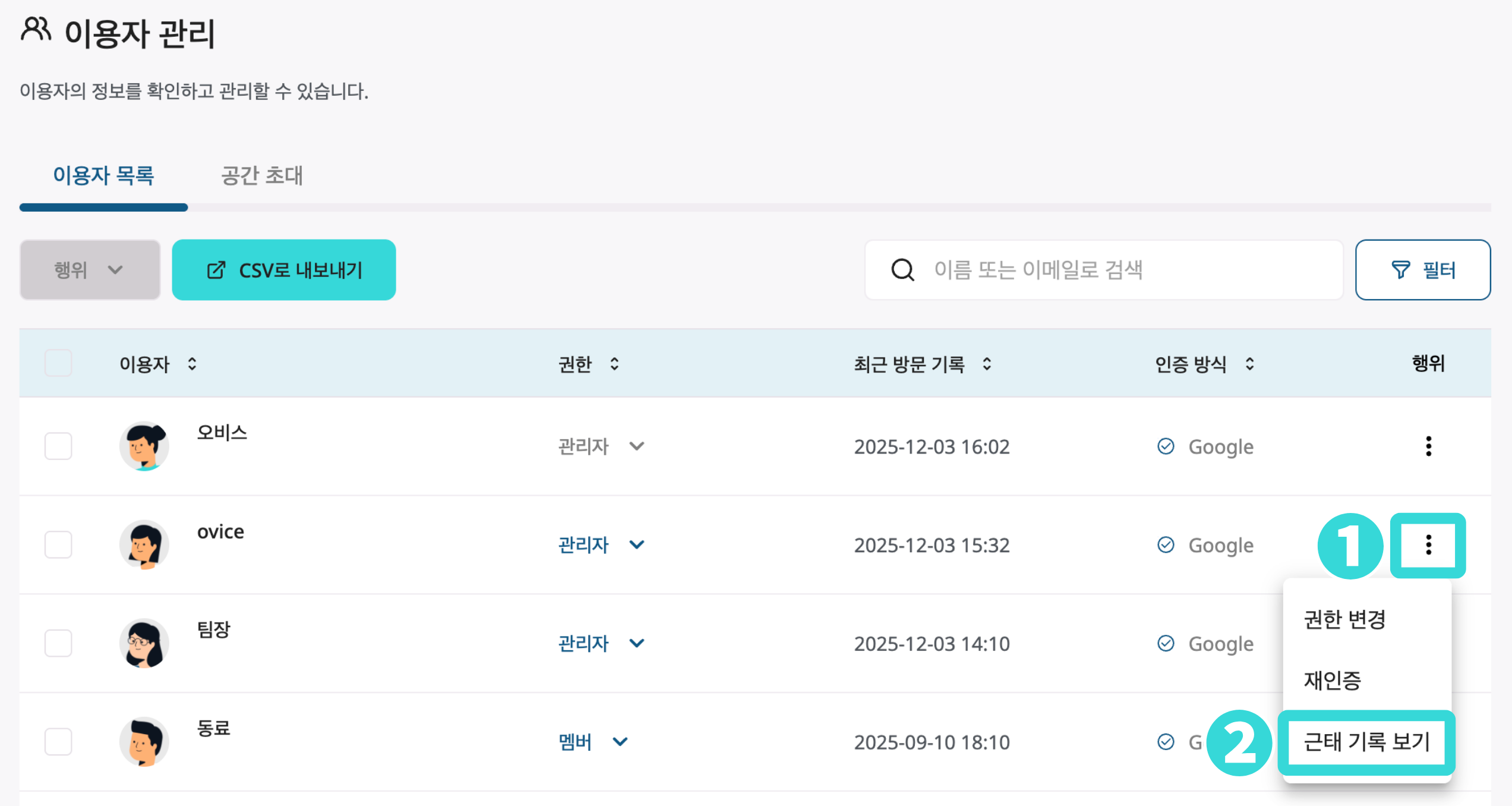Check the 동료 user row checkbox
Screen dimensions: 1512x806
58,742
